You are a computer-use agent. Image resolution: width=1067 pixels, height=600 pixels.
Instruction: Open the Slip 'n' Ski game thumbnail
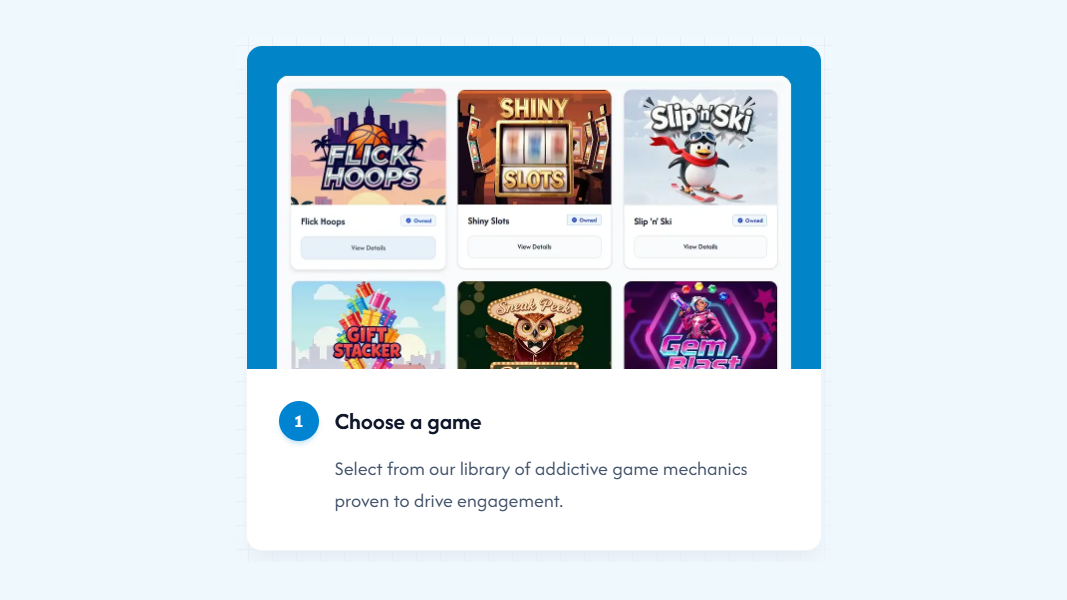point(700,147)
